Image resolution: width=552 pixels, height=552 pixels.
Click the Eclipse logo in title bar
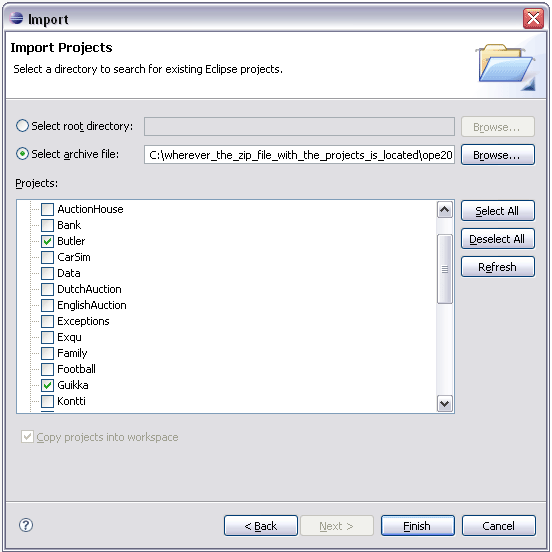[x=16, y=18]
